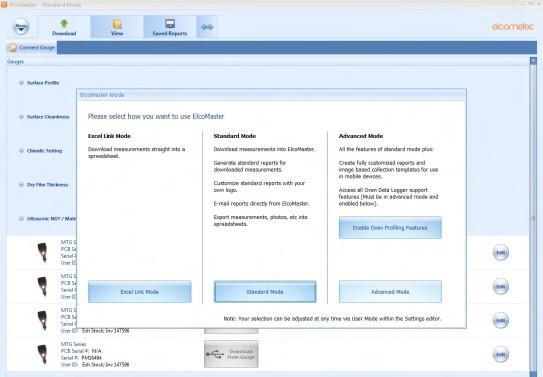Click Enable Oven Profiling Features

coord(390,228)
